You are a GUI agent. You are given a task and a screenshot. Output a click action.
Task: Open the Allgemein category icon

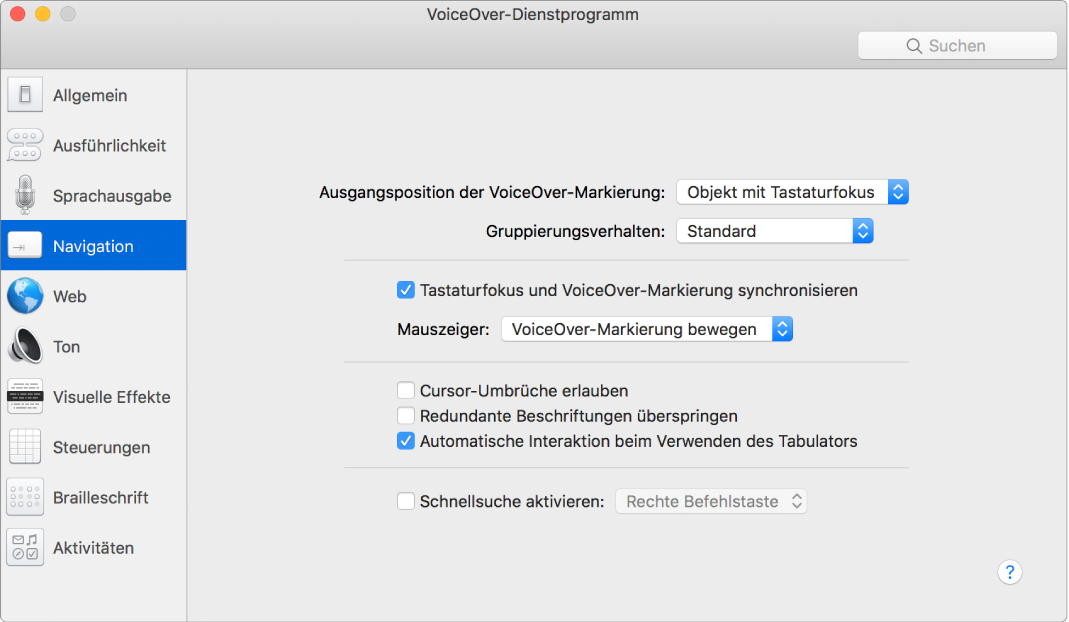pyautogui.click(x=24, y=95)
